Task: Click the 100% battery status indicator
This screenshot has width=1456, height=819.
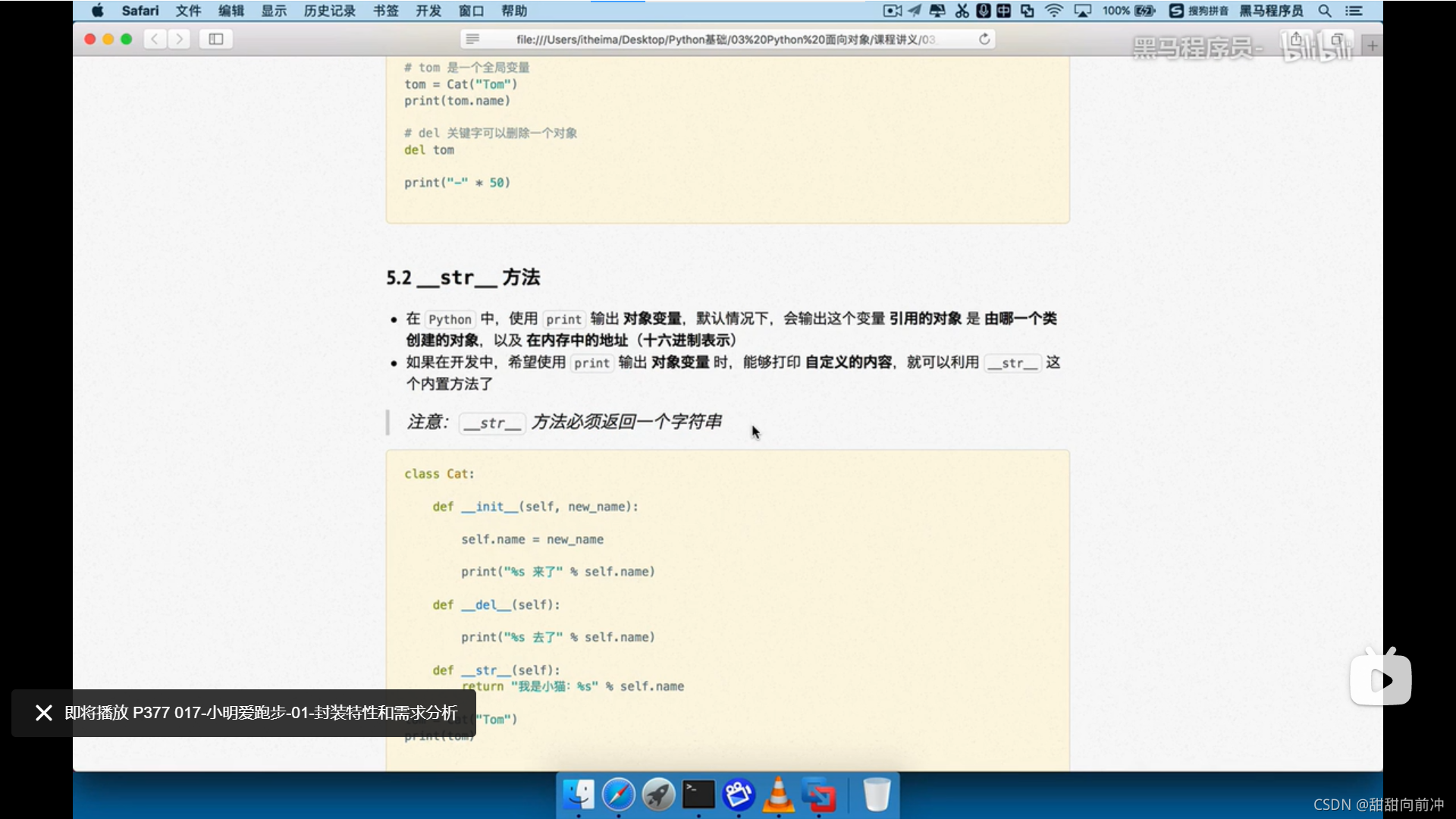Action: pyautogui.click(x=1128, y=11)
